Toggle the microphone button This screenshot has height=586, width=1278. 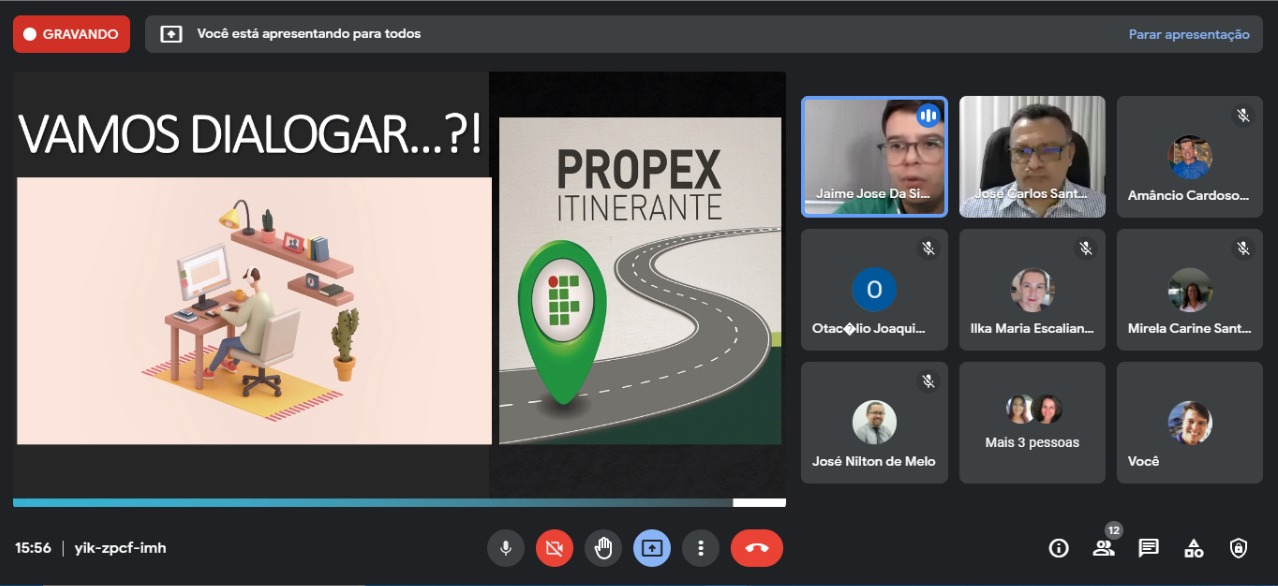[x=505, y=548]
